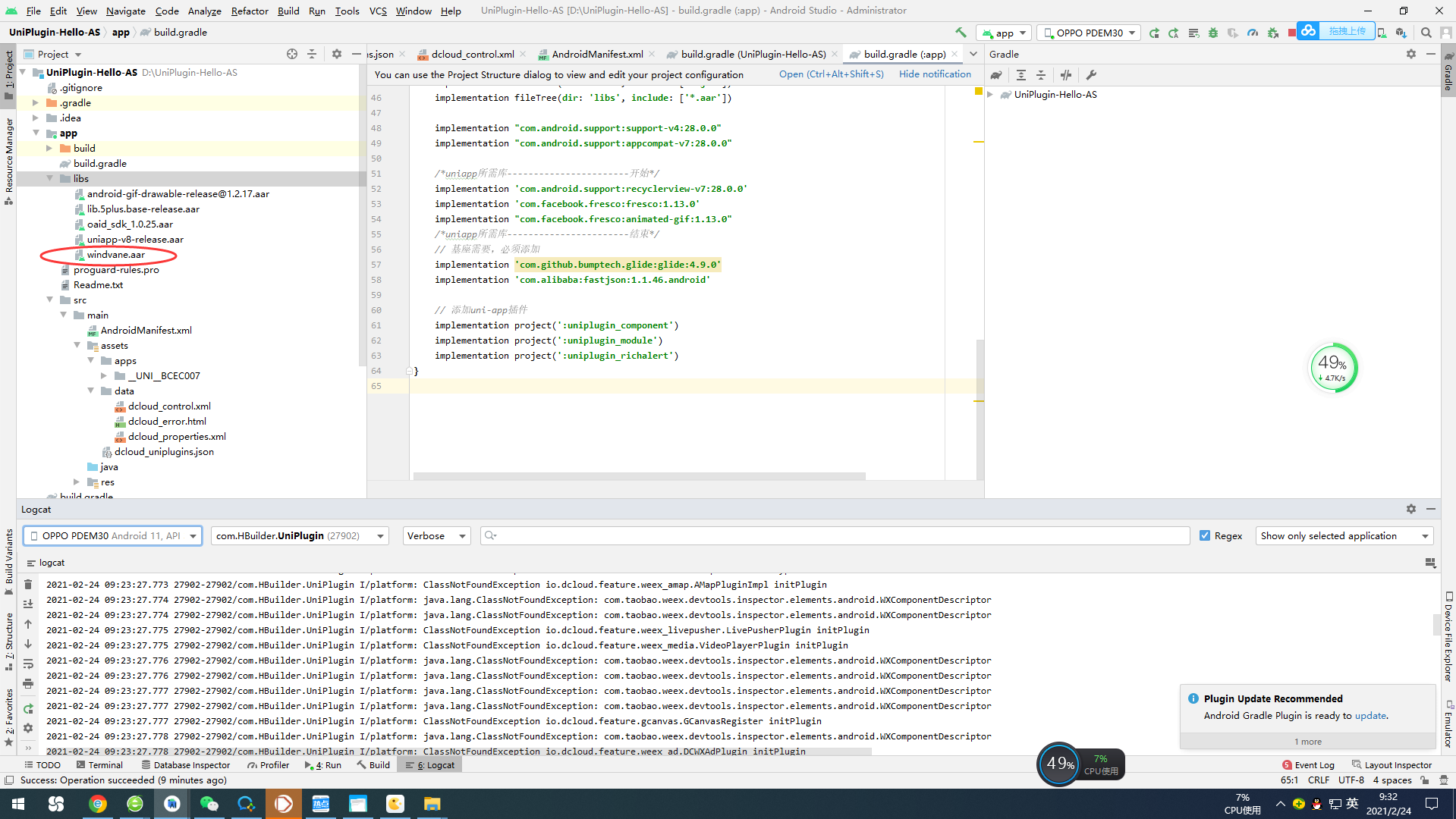This screenshot has height=819, width=1456.
Task: Expand UniPlugin-Hello-AS node in Gradle panel
Action: (990, 95)
